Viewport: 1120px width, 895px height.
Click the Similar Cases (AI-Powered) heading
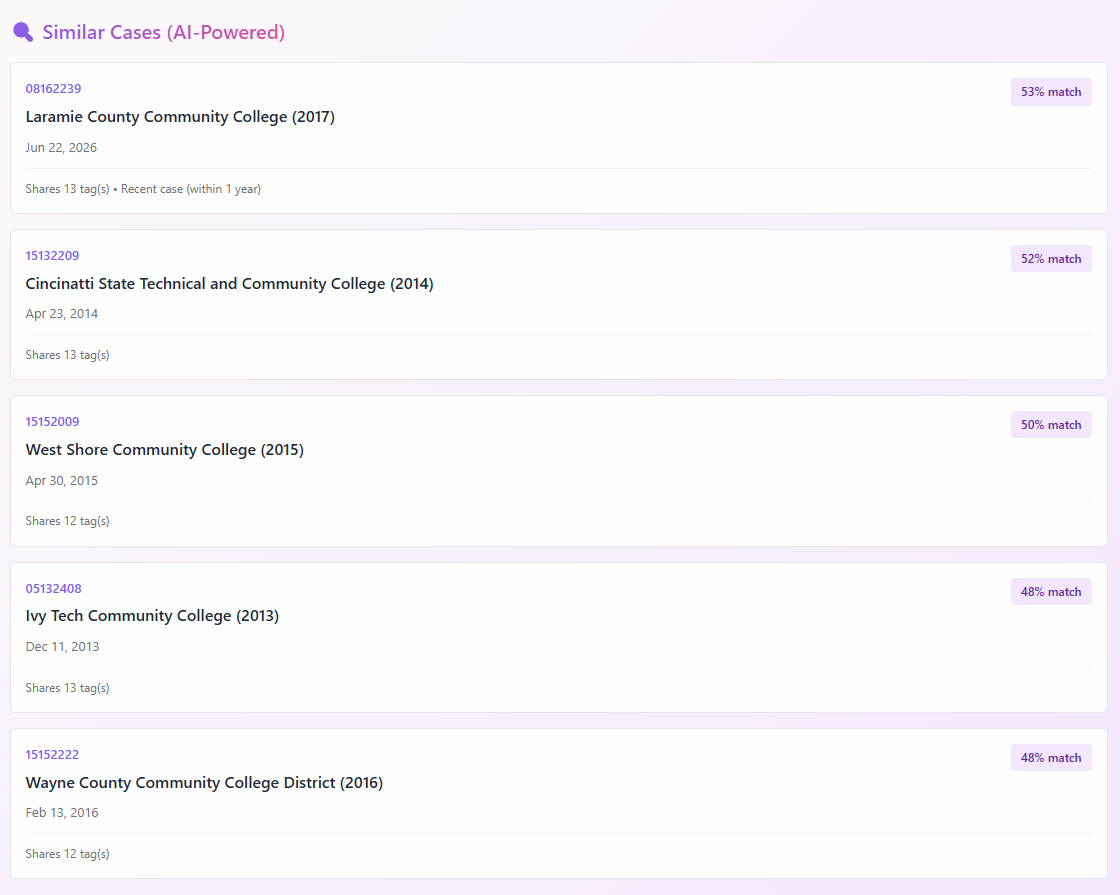[x=164, y=32]
